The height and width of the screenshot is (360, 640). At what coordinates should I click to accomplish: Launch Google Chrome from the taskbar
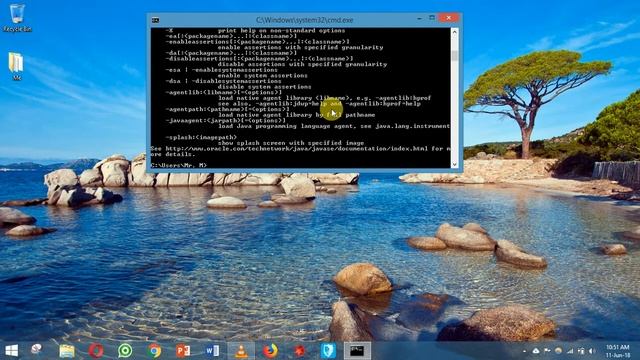tap(154, 351)
